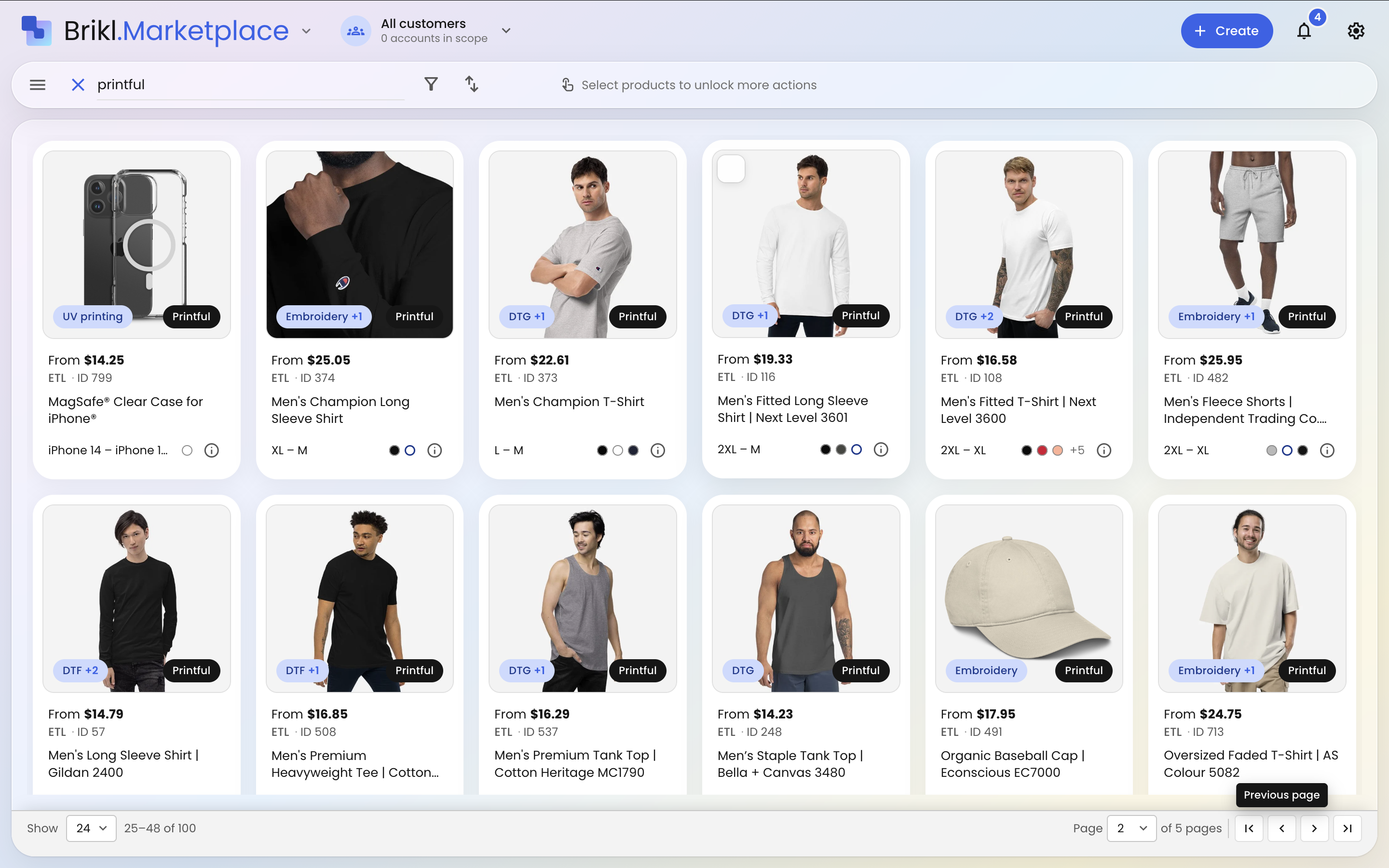Select white swatch on MagSafe Clear Case
1389x868 pixels.
(x=187, y=451)
